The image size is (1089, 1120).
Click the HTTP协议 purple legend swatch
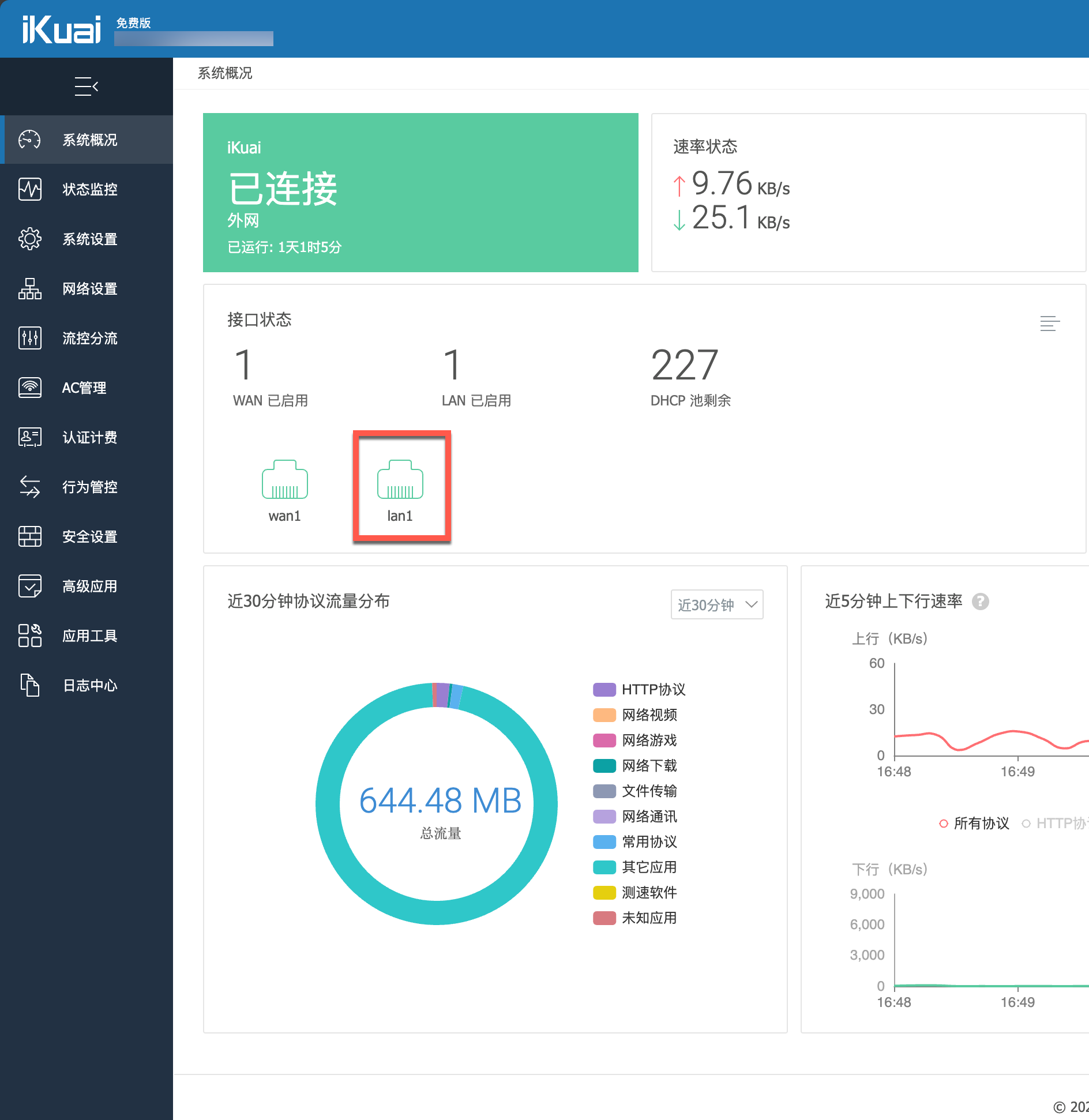click(x=604, y=690)
